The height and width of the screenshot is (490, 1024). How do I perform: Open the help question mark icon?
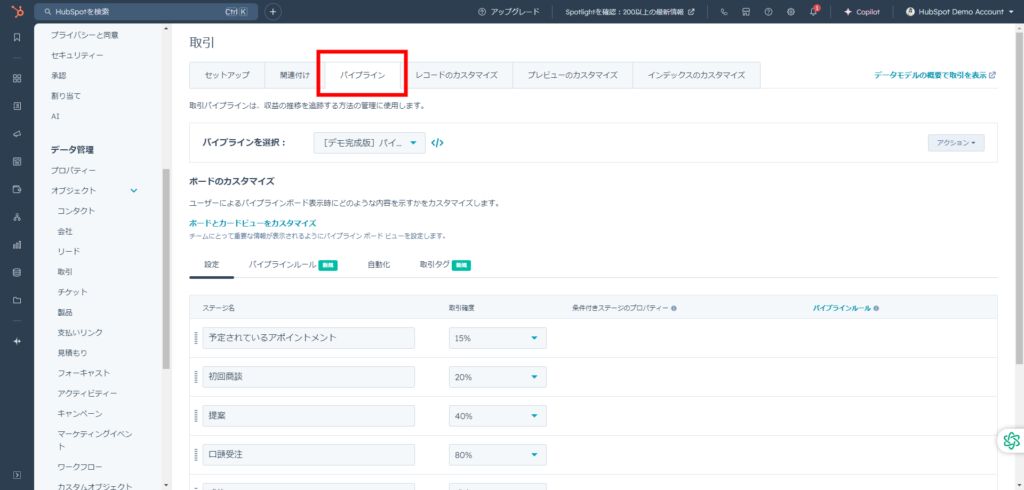[769, 12]
